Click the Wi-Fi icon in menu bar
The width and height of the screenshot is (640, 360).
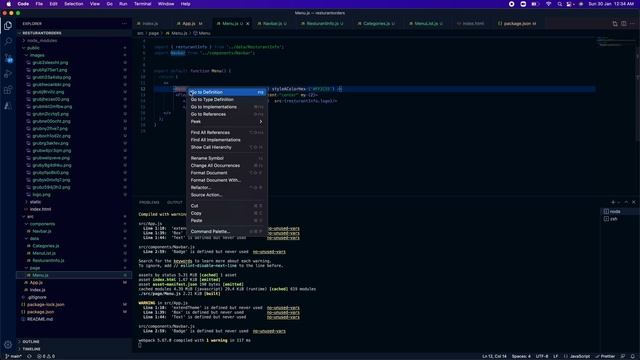click(548, 4)
